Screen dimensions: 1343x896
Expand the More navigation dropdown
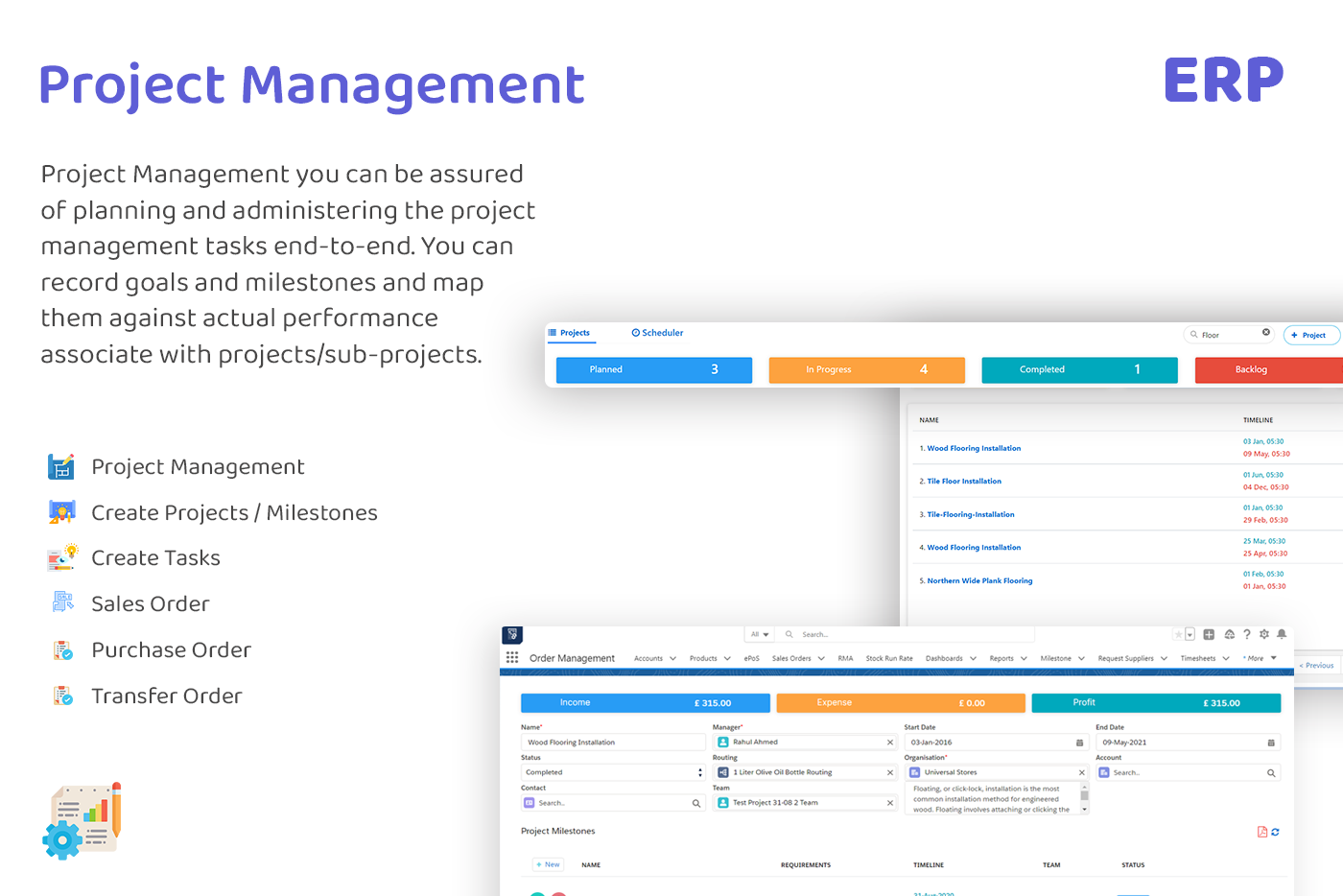pos(1256,658)
